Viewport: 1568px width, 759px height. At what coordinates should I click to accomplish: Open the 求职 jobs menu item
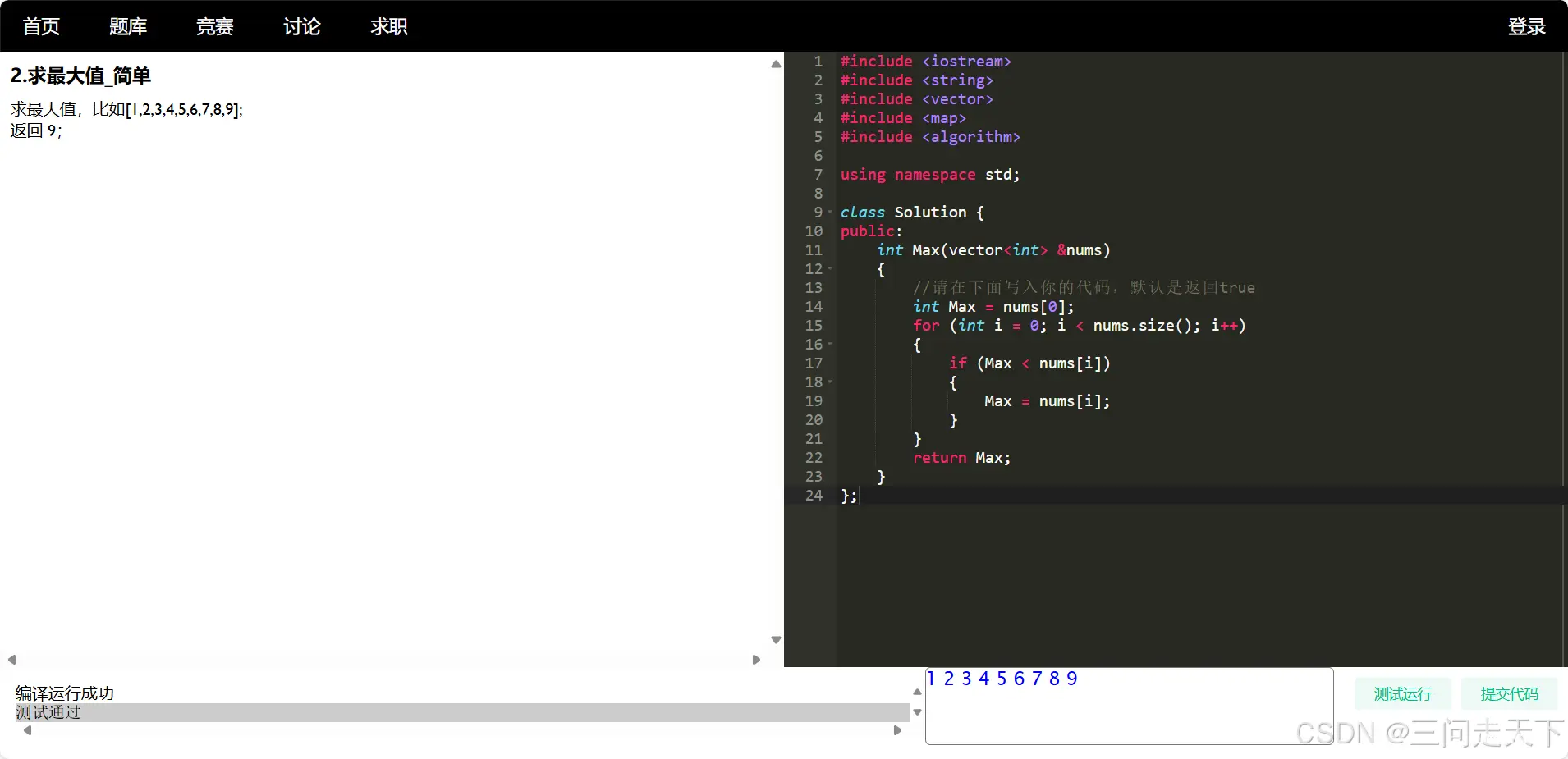(x=389, y=26)
